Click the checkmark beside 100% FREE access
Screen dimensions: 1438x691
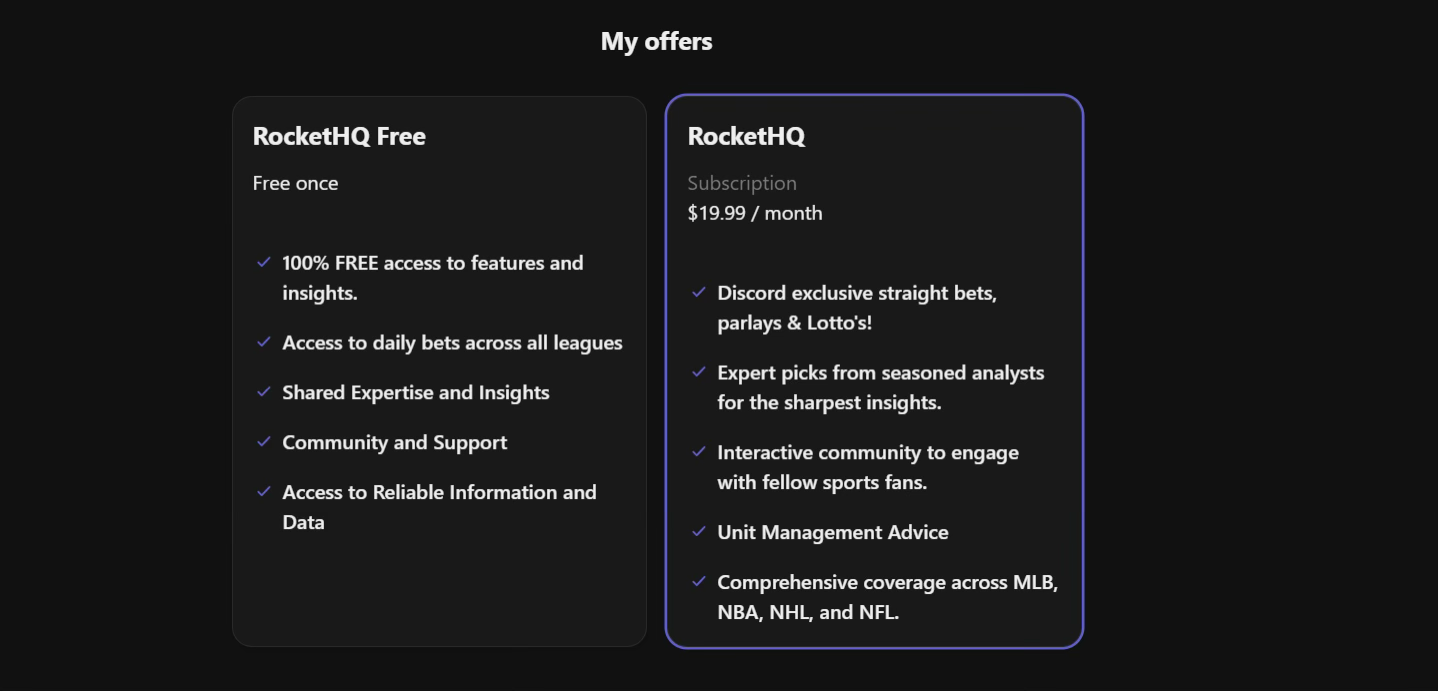(264, 262)
